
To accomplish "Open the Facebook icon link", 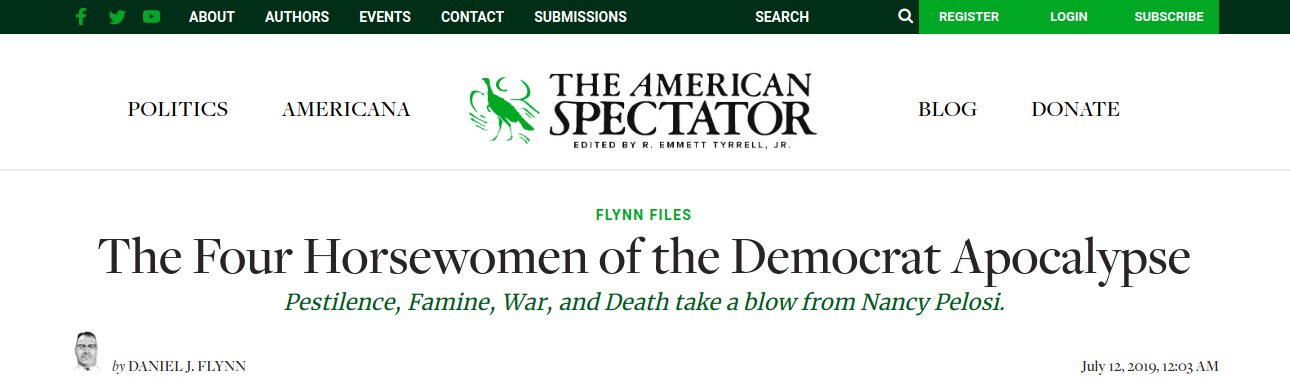I will click(82, 17).
